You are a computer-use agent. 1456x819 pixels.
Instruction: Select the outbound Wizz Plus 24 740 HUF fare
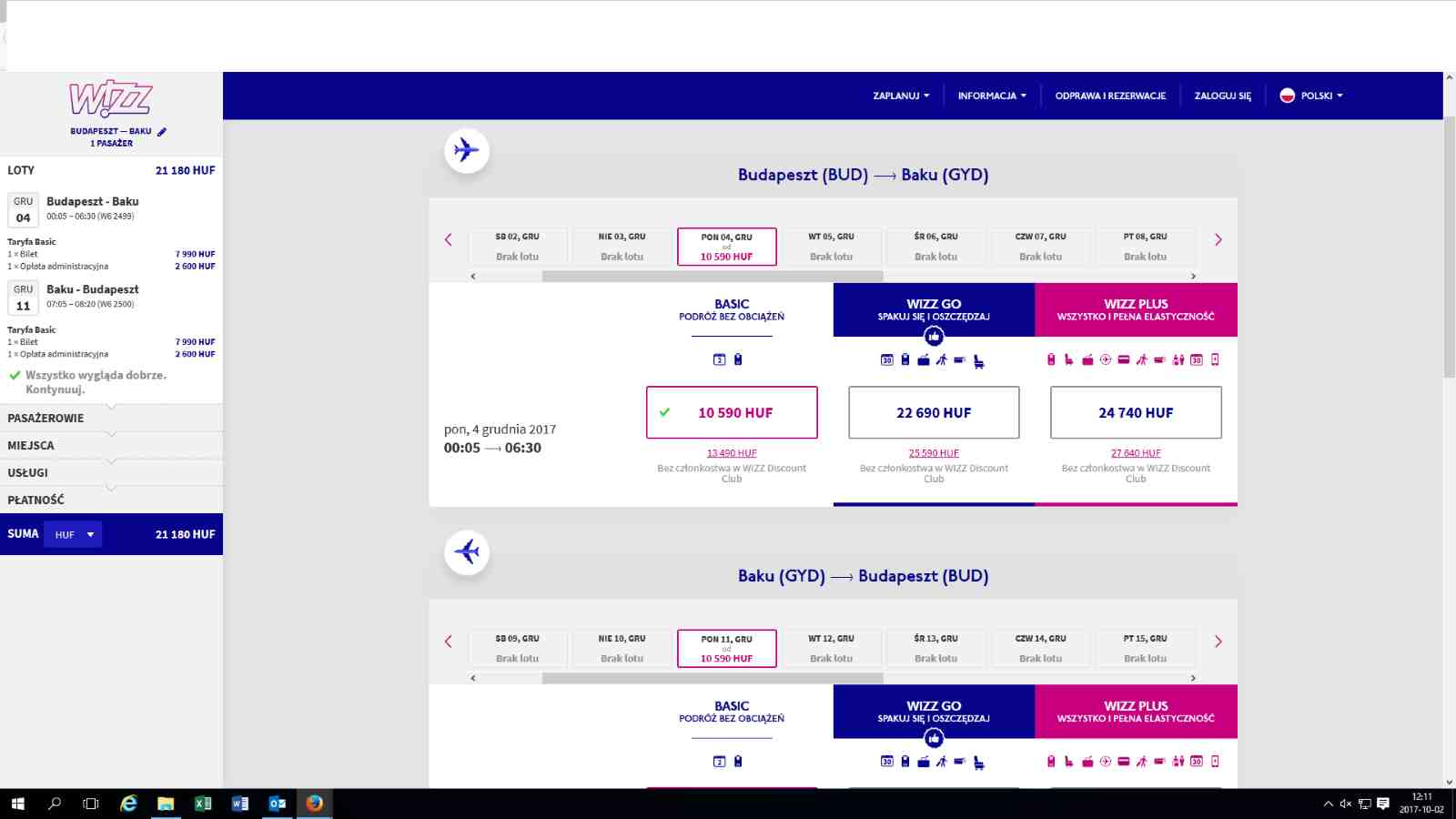point(1136,412)
